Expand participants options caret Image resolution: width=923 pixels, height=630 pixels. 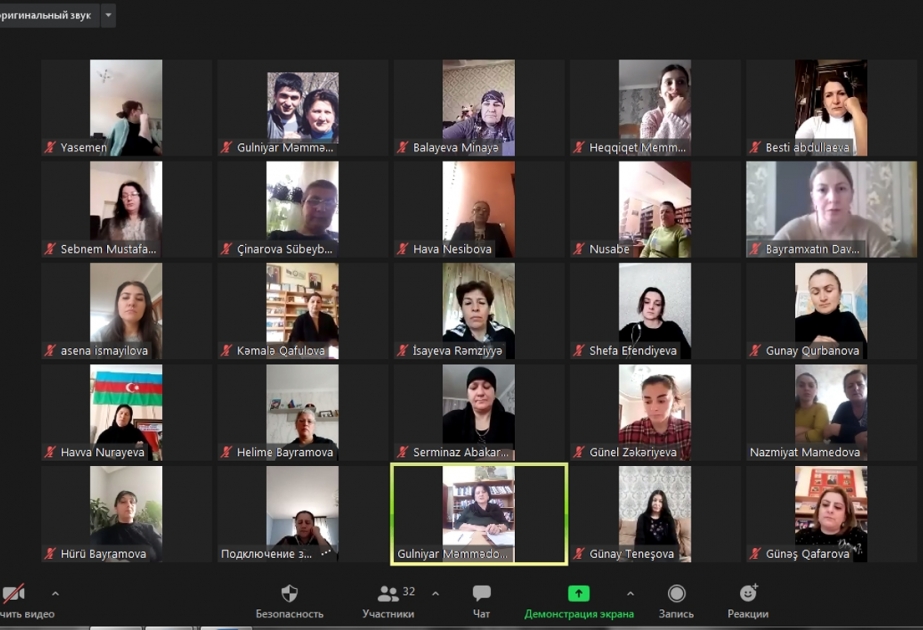[436, 593]
